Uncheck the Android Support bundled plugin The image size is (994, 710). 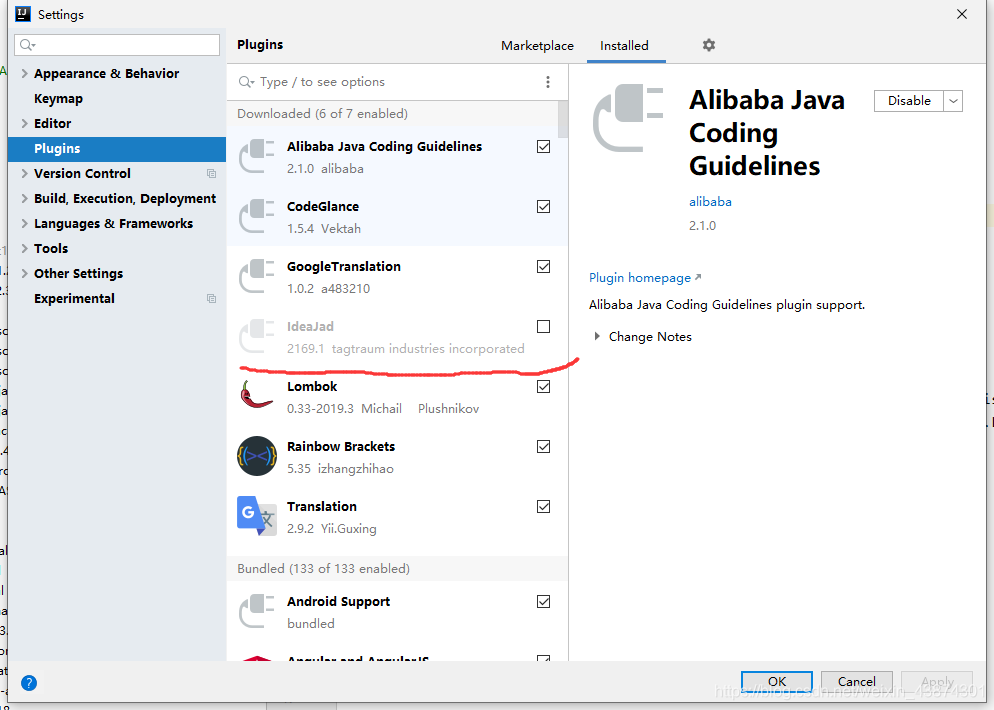[x=543, y=602]
